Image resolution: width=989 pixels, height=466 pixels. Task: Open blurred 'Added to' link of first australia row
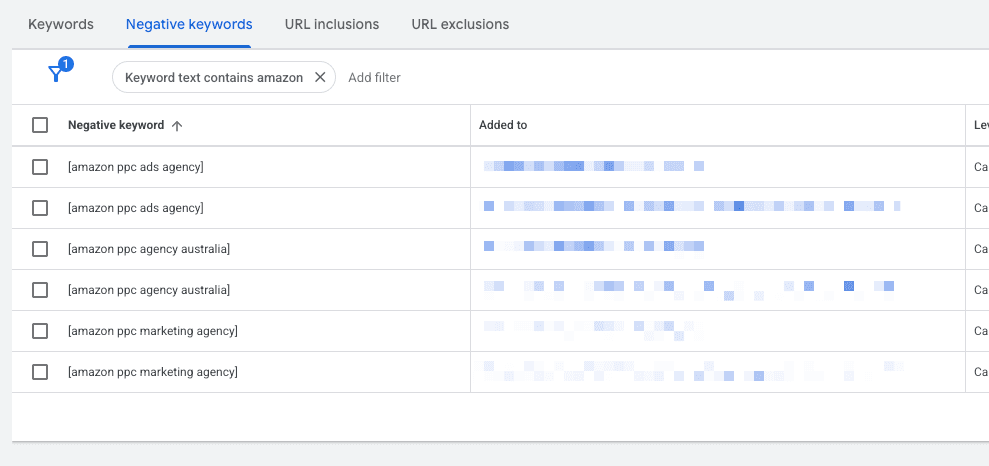tap(594, 247)
